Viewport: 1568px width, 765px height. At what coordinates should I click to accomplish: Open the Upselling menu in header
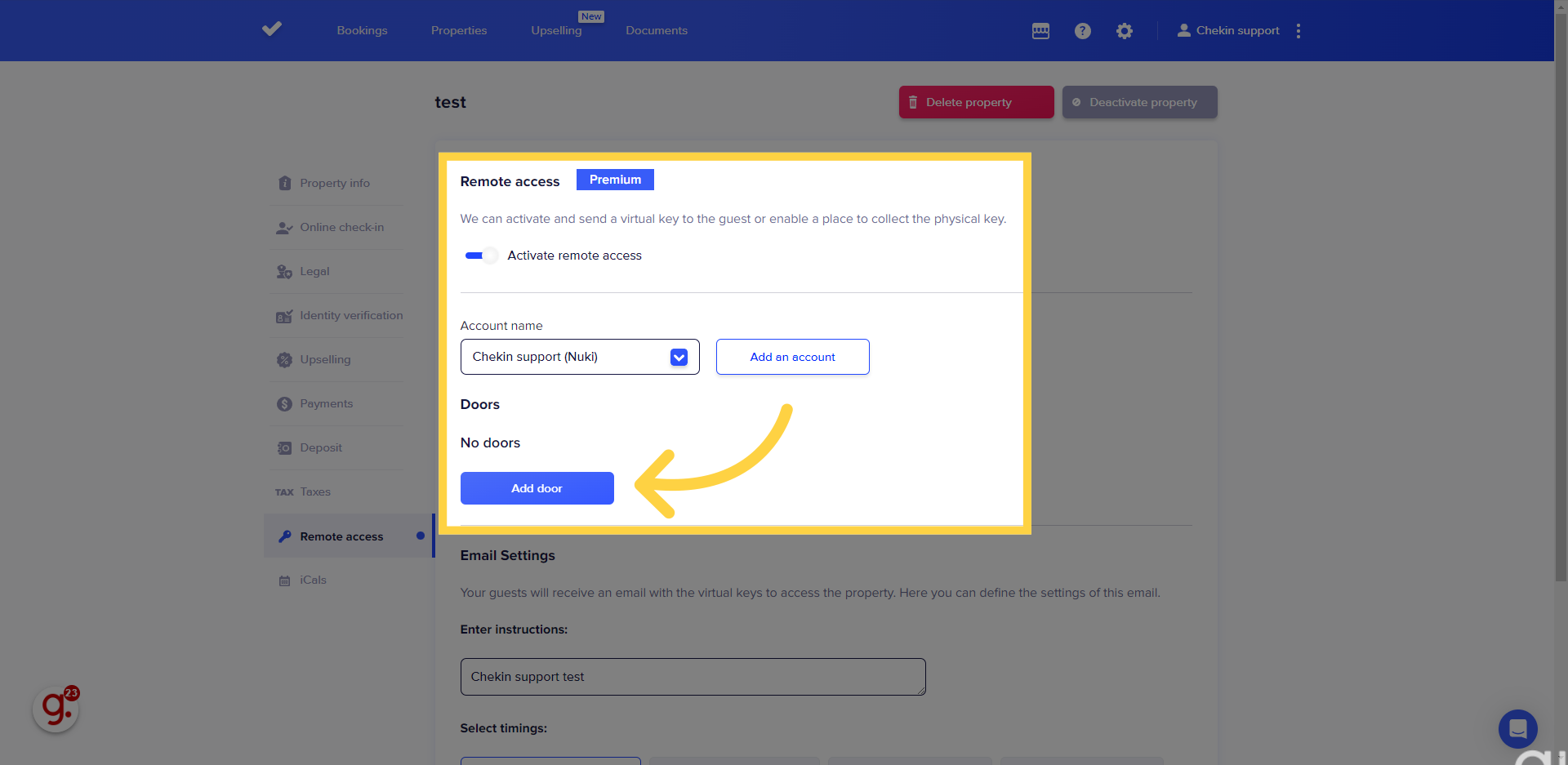coord(556,31)
